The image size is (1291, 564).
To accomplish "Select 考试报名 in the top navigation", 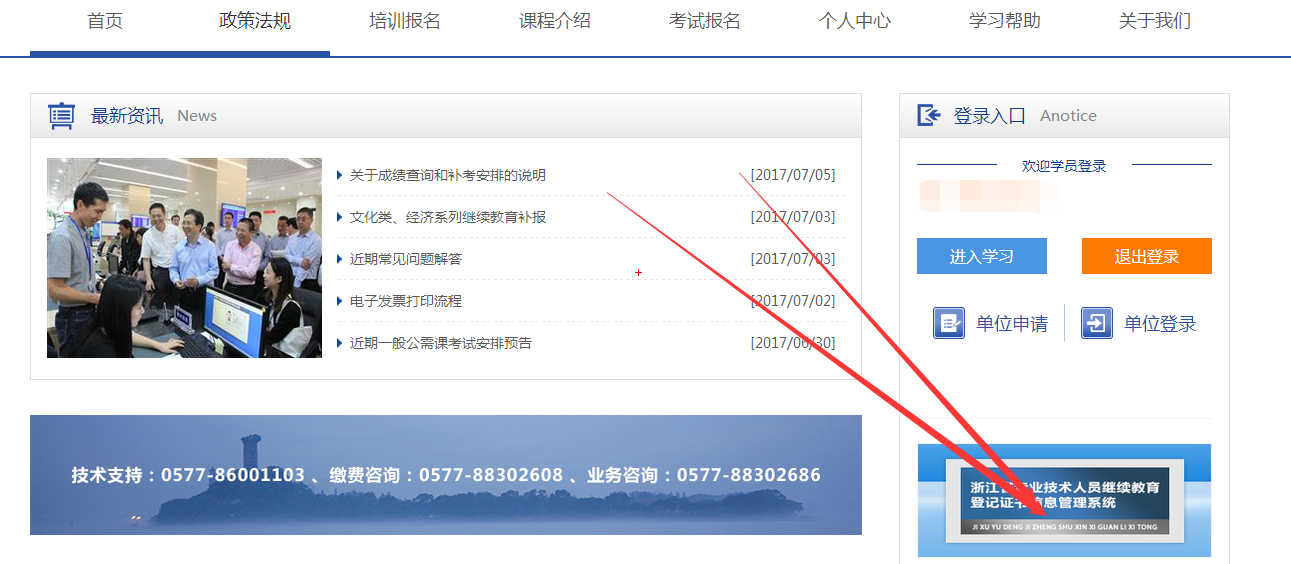I will pyautogui.click(x=705, y=21).
